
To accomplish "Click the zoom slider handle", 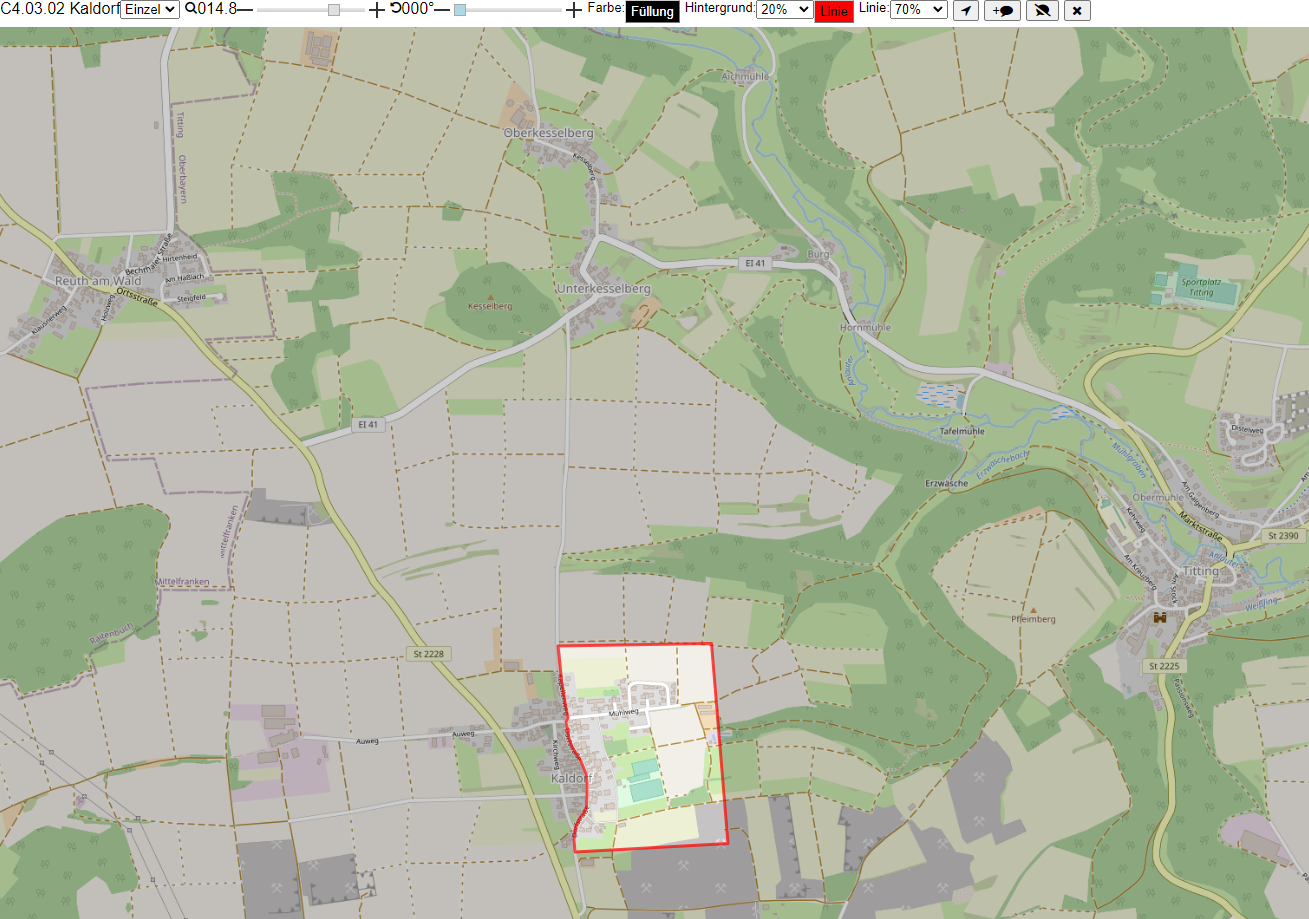I will pos(334,10).
